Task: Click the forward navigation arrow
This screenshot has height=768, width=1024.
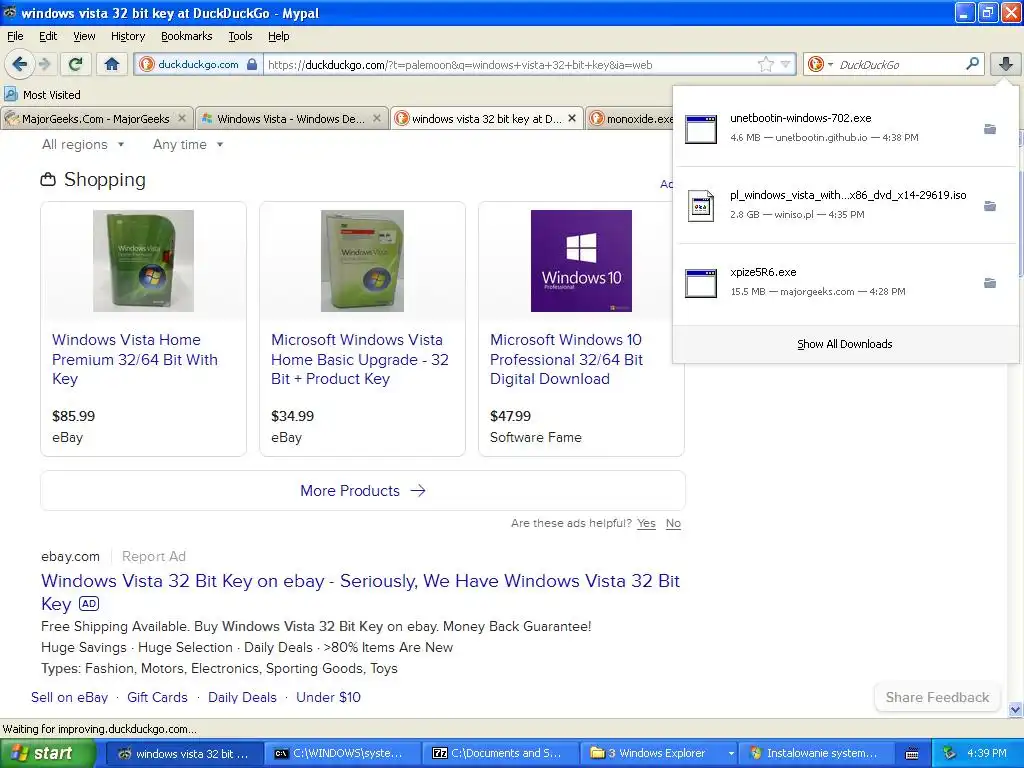Action: pyautogui.click(x=44, y=64)
